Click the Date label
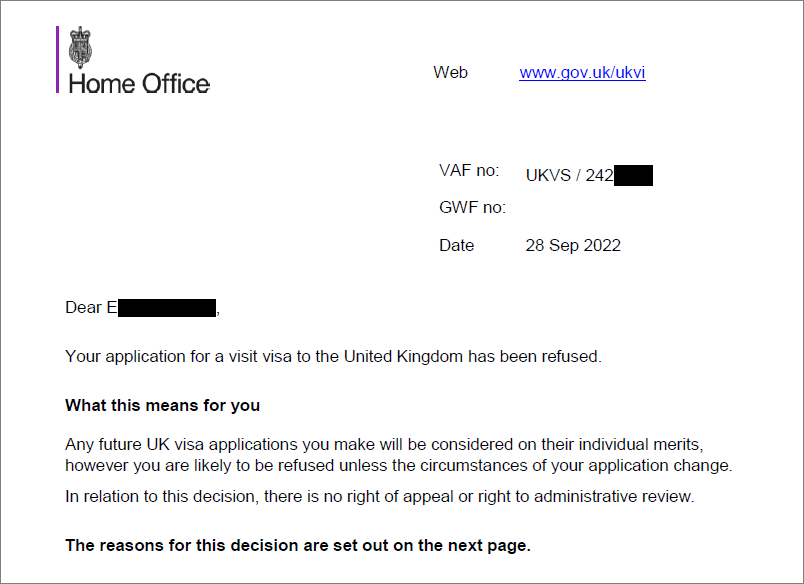This screenshot has width=804, height=584. pos(456,245)
